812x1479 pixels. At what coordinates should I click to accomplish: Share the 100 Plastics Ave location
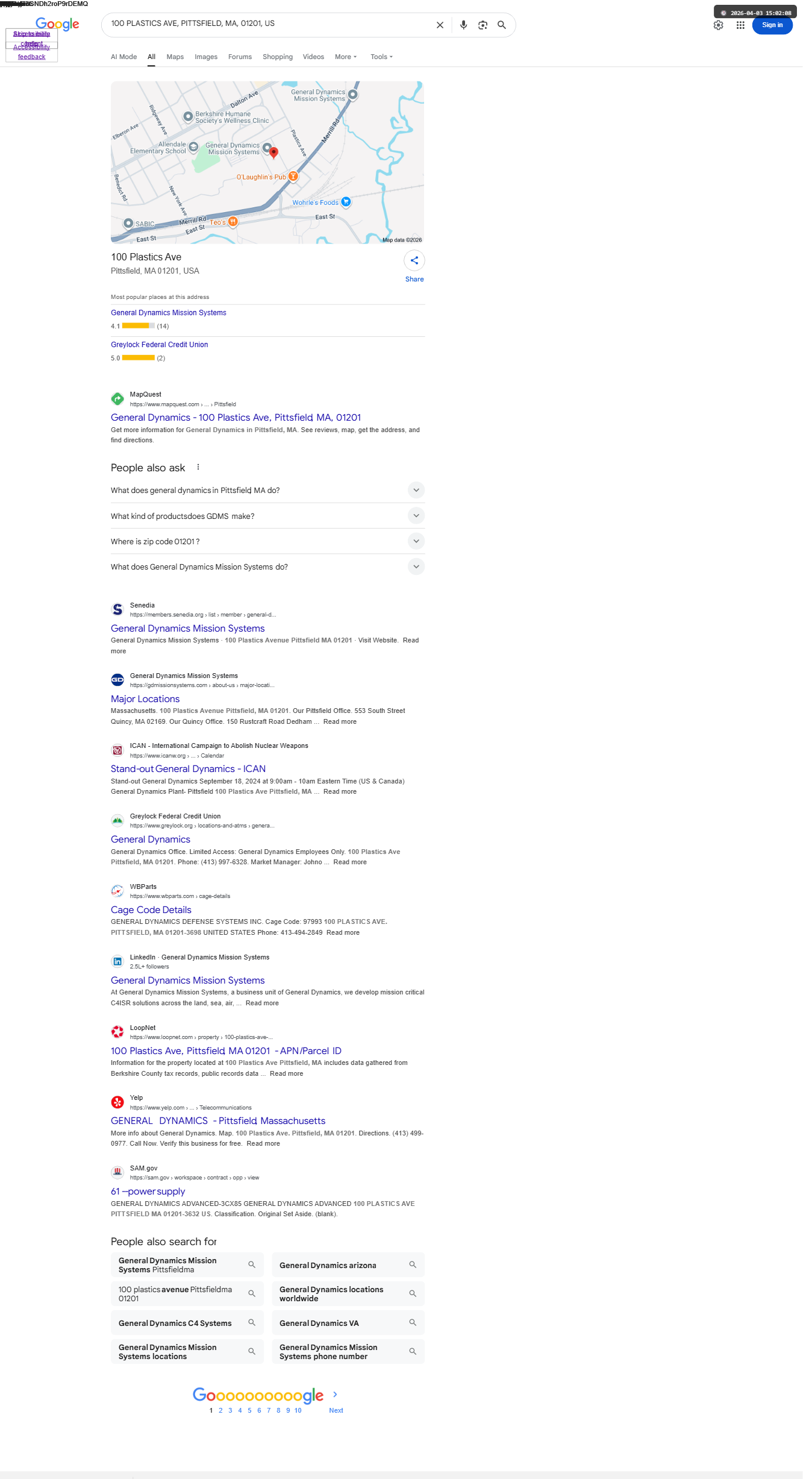pos(414,266)
